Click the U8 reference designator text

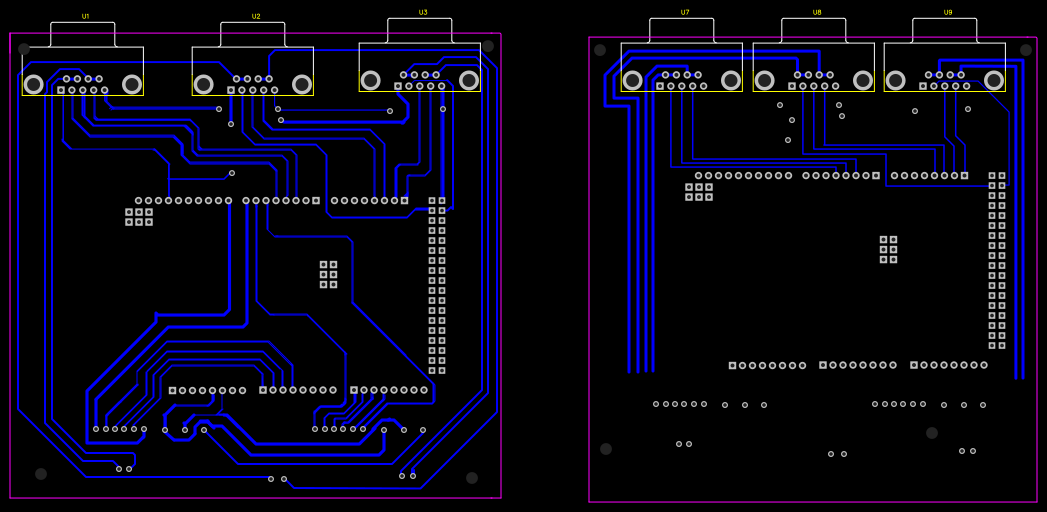(x=817, y=13)
